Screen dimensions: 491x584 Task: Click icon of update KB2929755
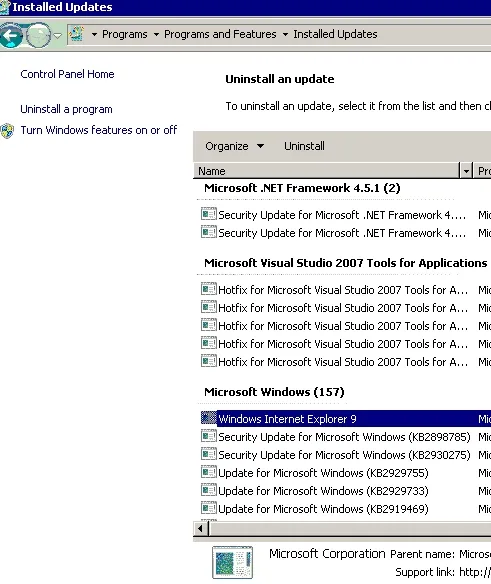208,472
